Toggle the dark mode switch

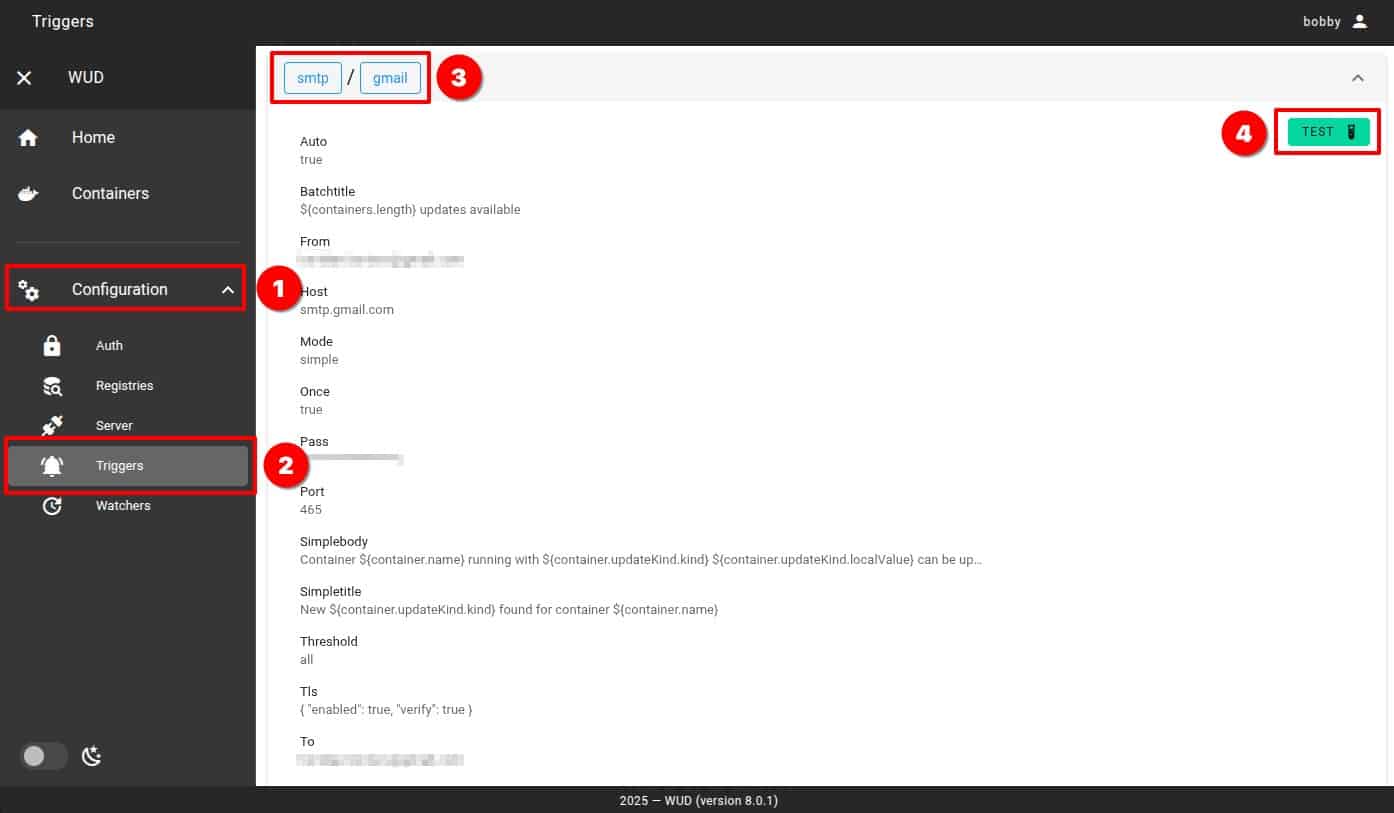pos(43,756)
